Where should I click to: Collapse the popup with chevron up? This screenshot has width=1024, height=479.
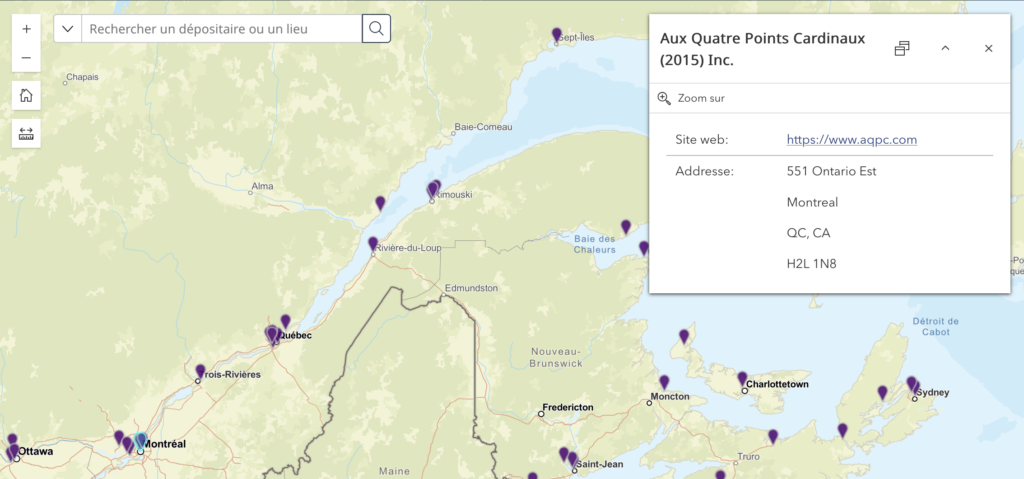[x=945, y=48]
